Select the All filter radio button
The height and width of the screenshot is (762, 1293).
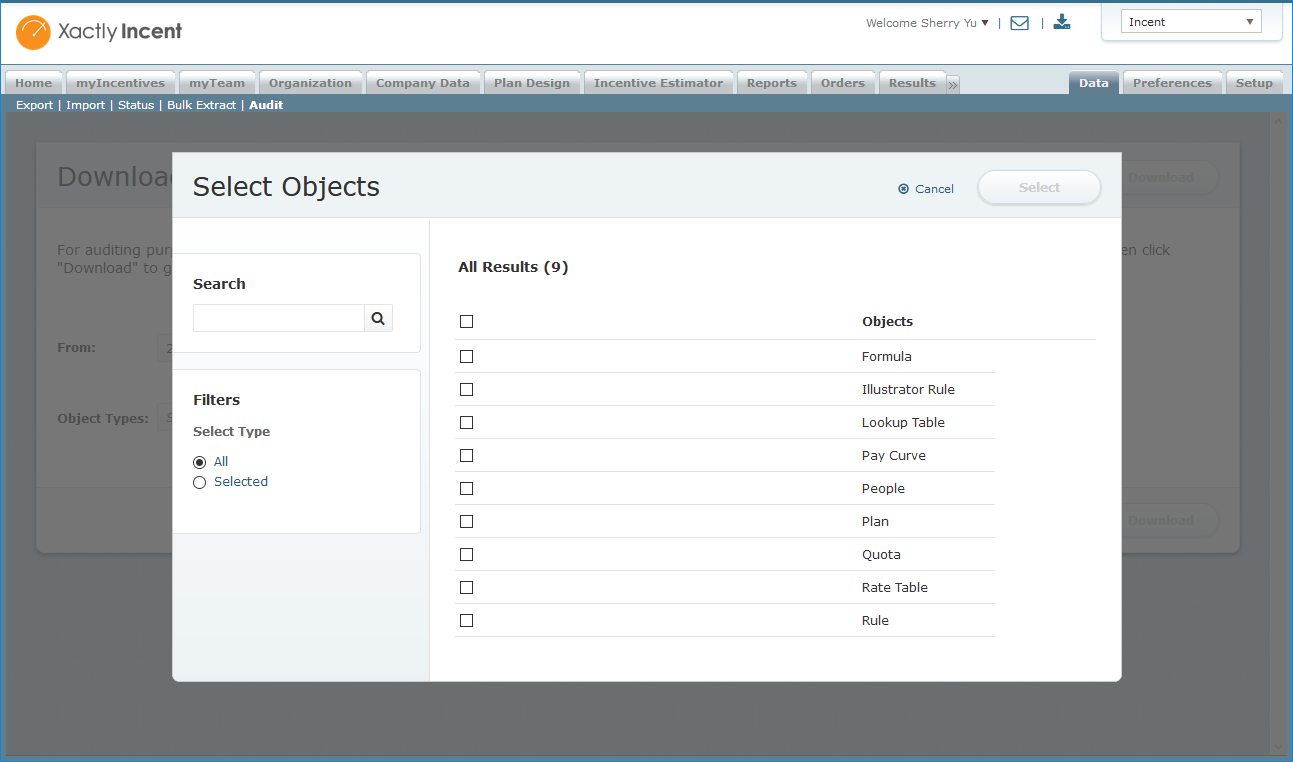click(x=200, y=462)
